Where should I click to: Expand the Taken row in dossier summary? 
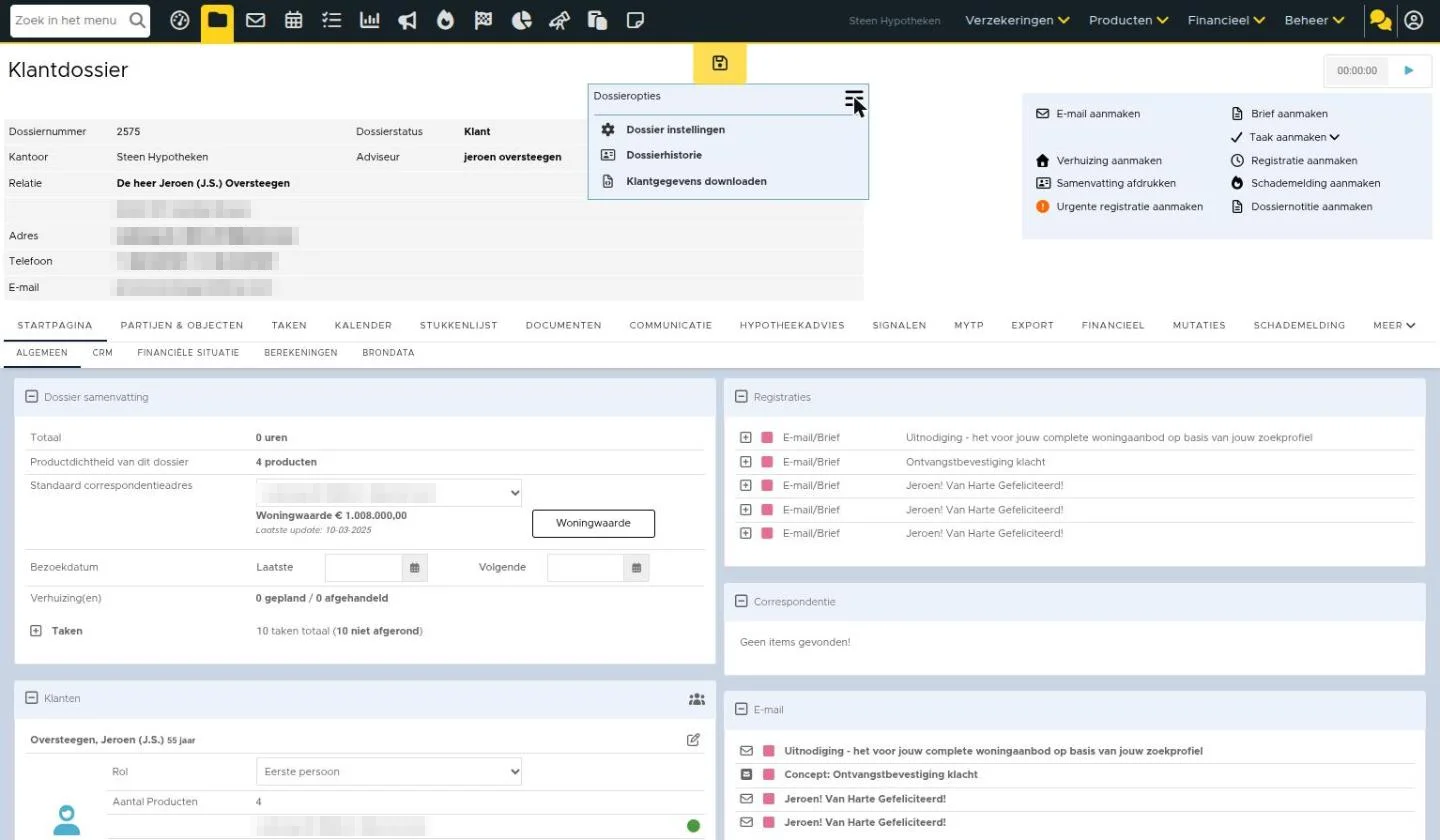(x=36, y=631)
